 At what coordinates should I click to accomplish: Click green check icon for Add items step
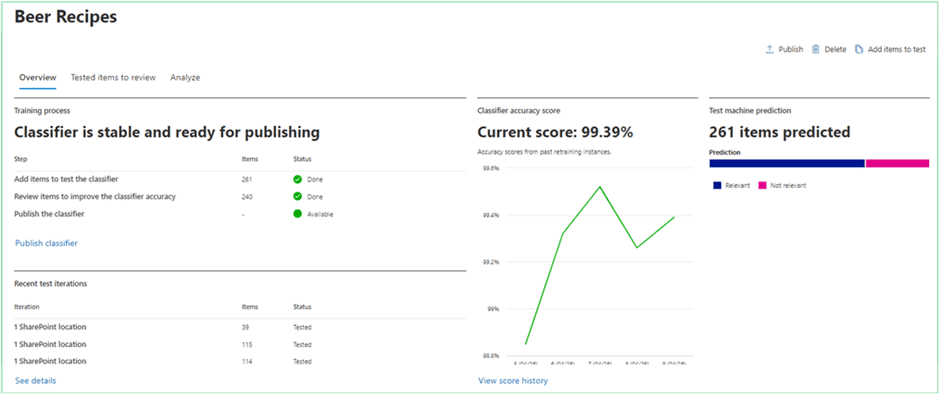[297, 179]
